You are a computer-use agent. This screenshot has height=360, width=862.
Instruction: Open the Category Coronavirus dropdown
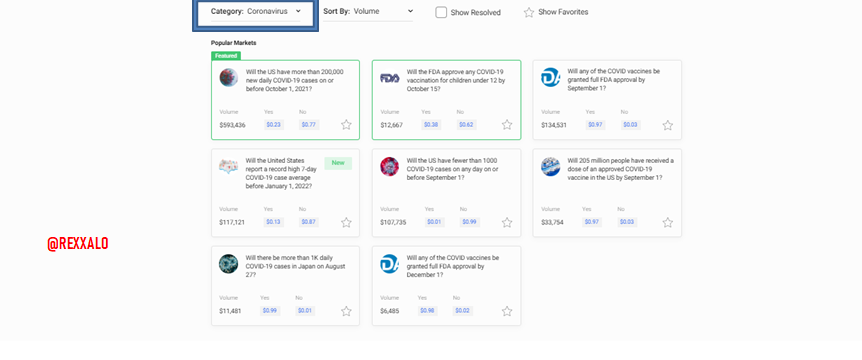[256, 12]
